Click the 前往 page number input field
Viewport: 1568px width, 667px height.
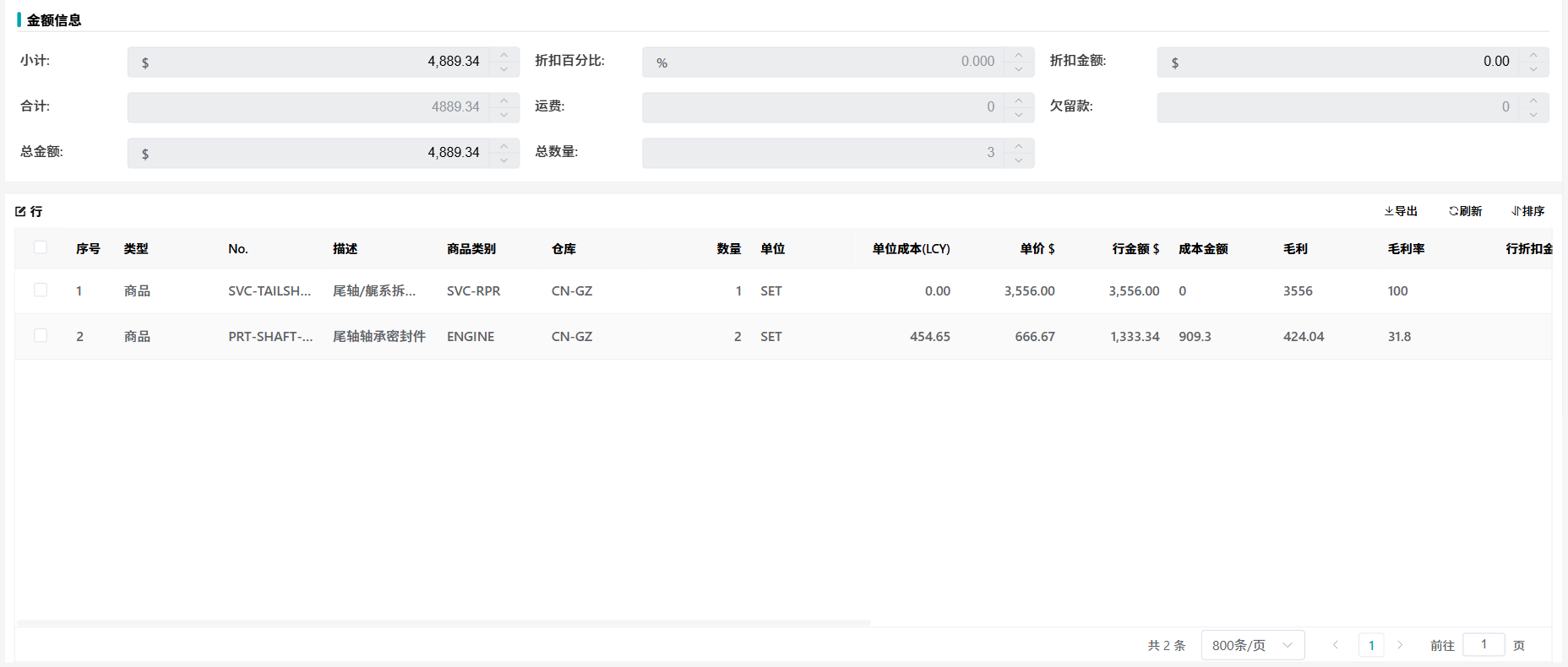pyautogui.click(x=1483, y=644)
